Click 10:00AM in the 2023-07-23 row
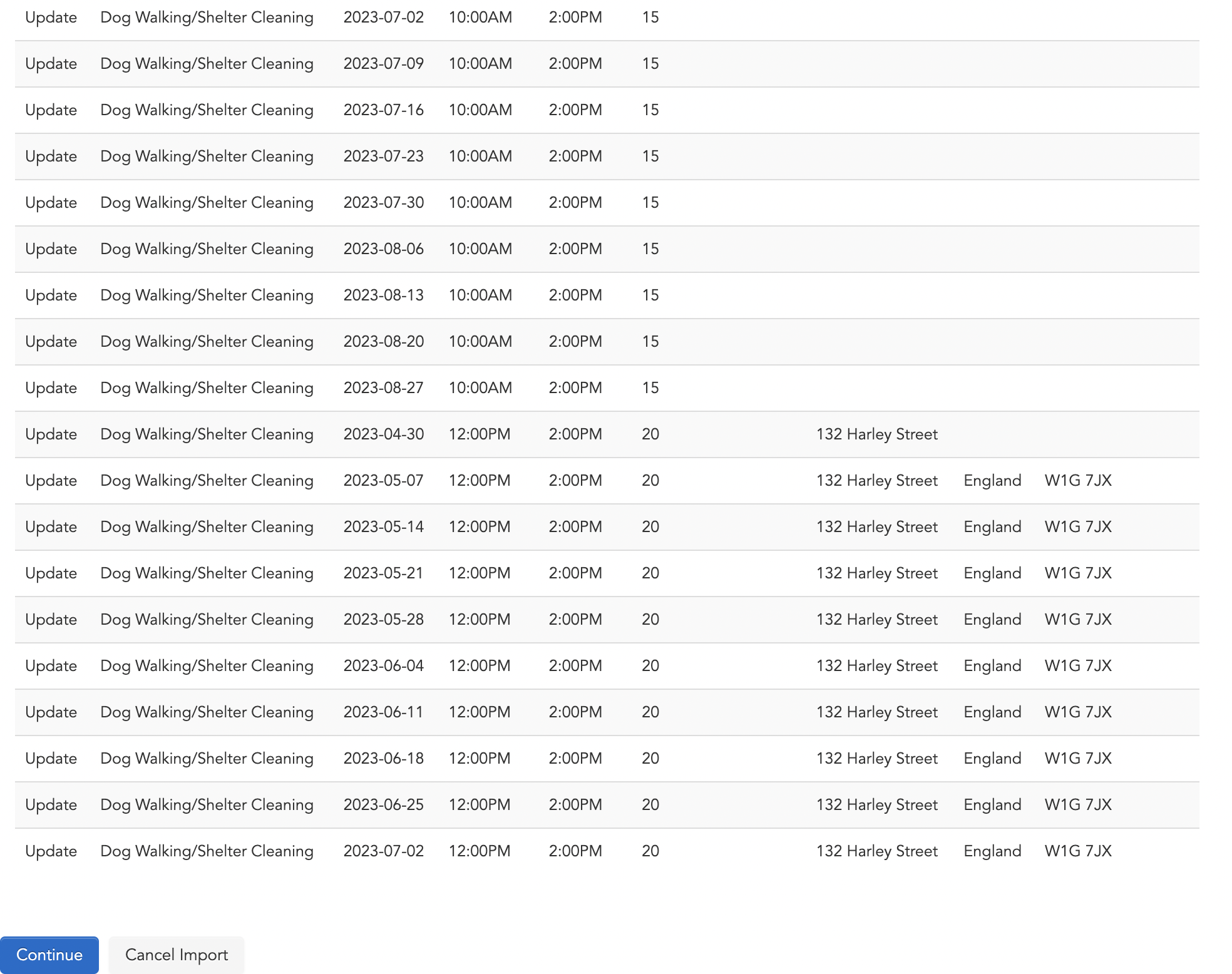Screen dimensions: 1232x974 [480, 156]
